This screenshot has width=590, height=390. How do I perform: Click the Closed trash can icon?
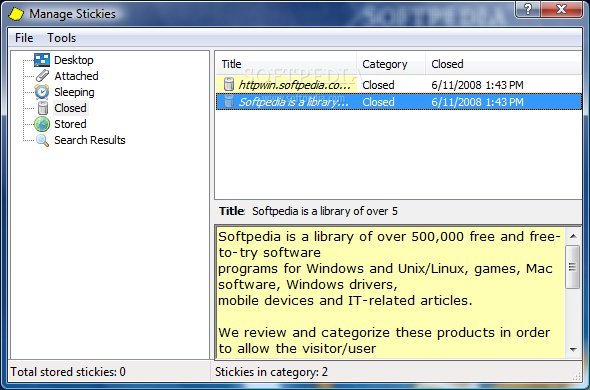click(x=43, y=108)
